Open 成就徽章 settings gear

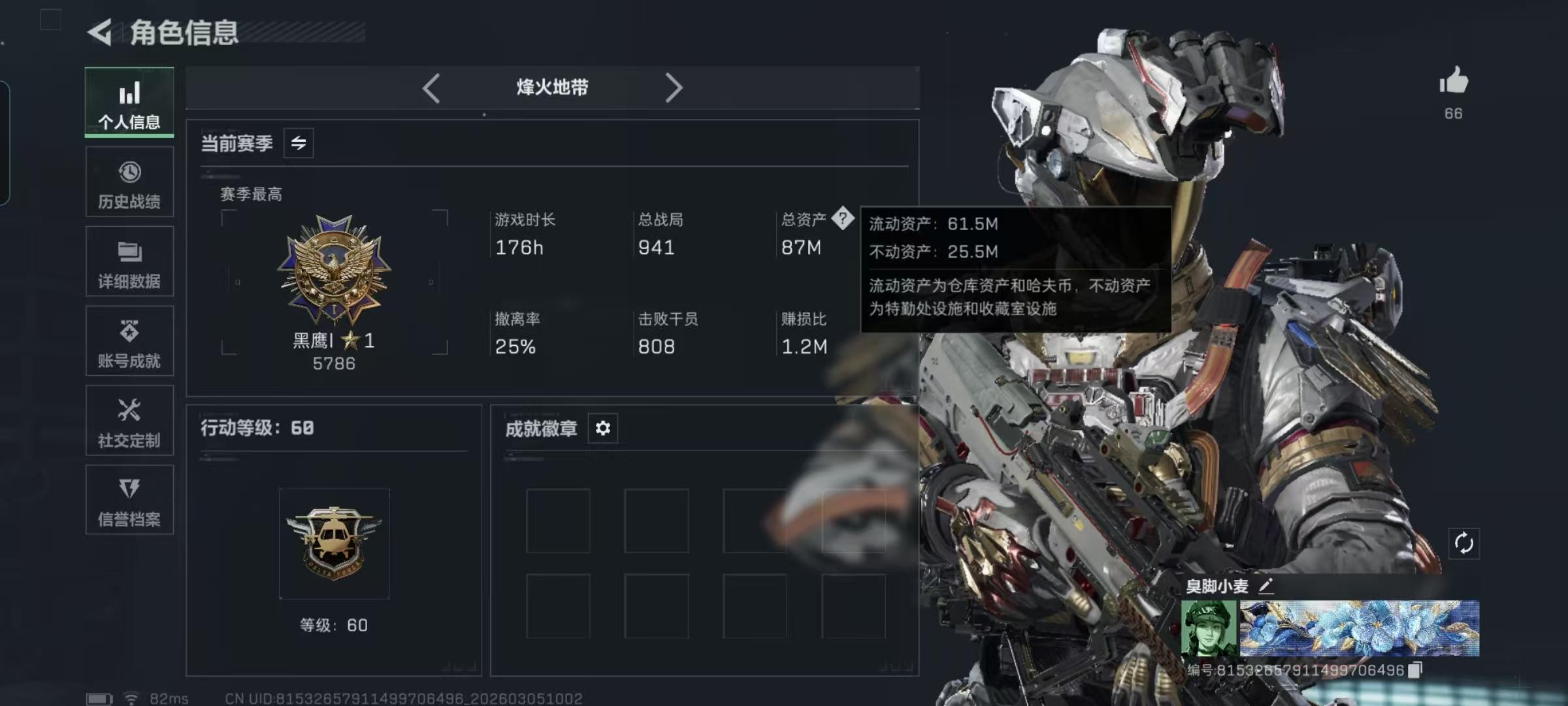click(x=602, y=428)
